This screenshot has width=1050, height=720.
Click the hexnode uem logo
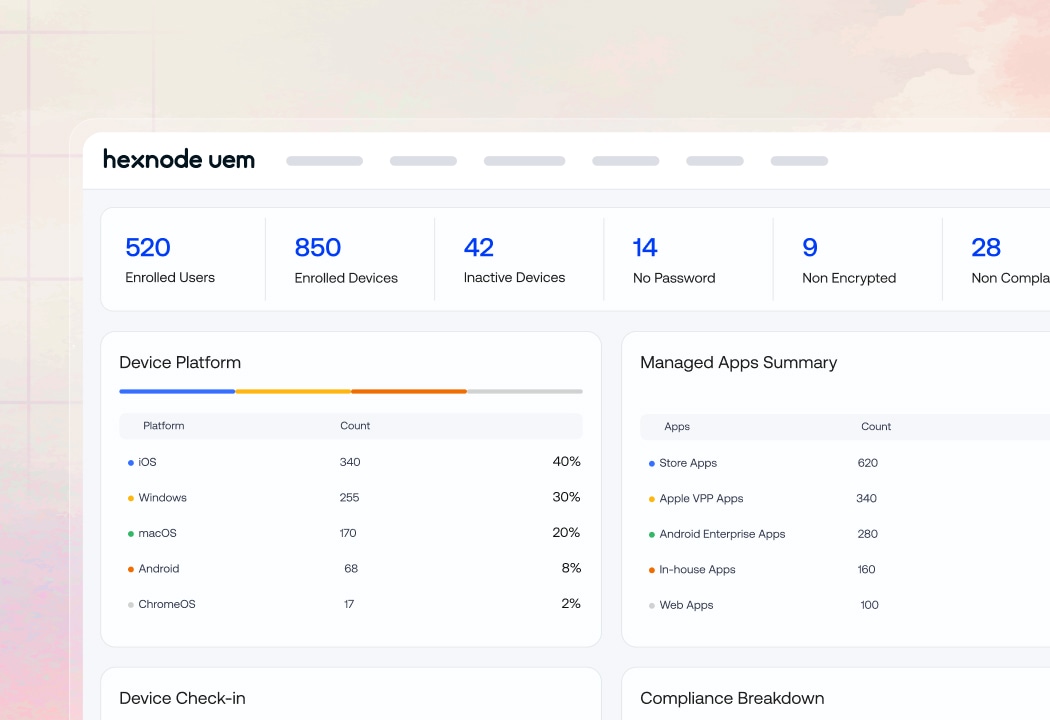pyautogui.click(x=179, y=159)
